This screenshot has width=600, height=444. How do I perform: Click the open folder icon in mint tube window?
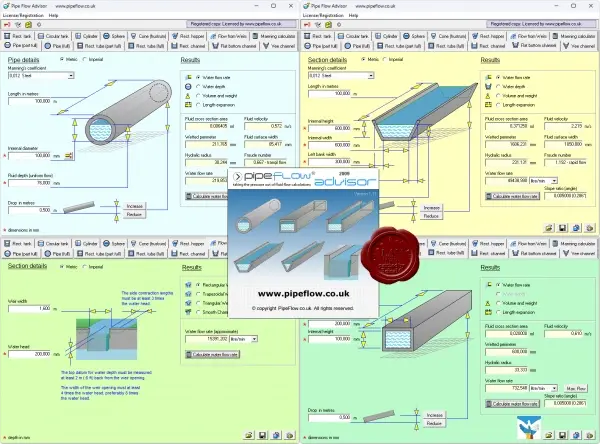pyautogui.click(x=549, y=435)
